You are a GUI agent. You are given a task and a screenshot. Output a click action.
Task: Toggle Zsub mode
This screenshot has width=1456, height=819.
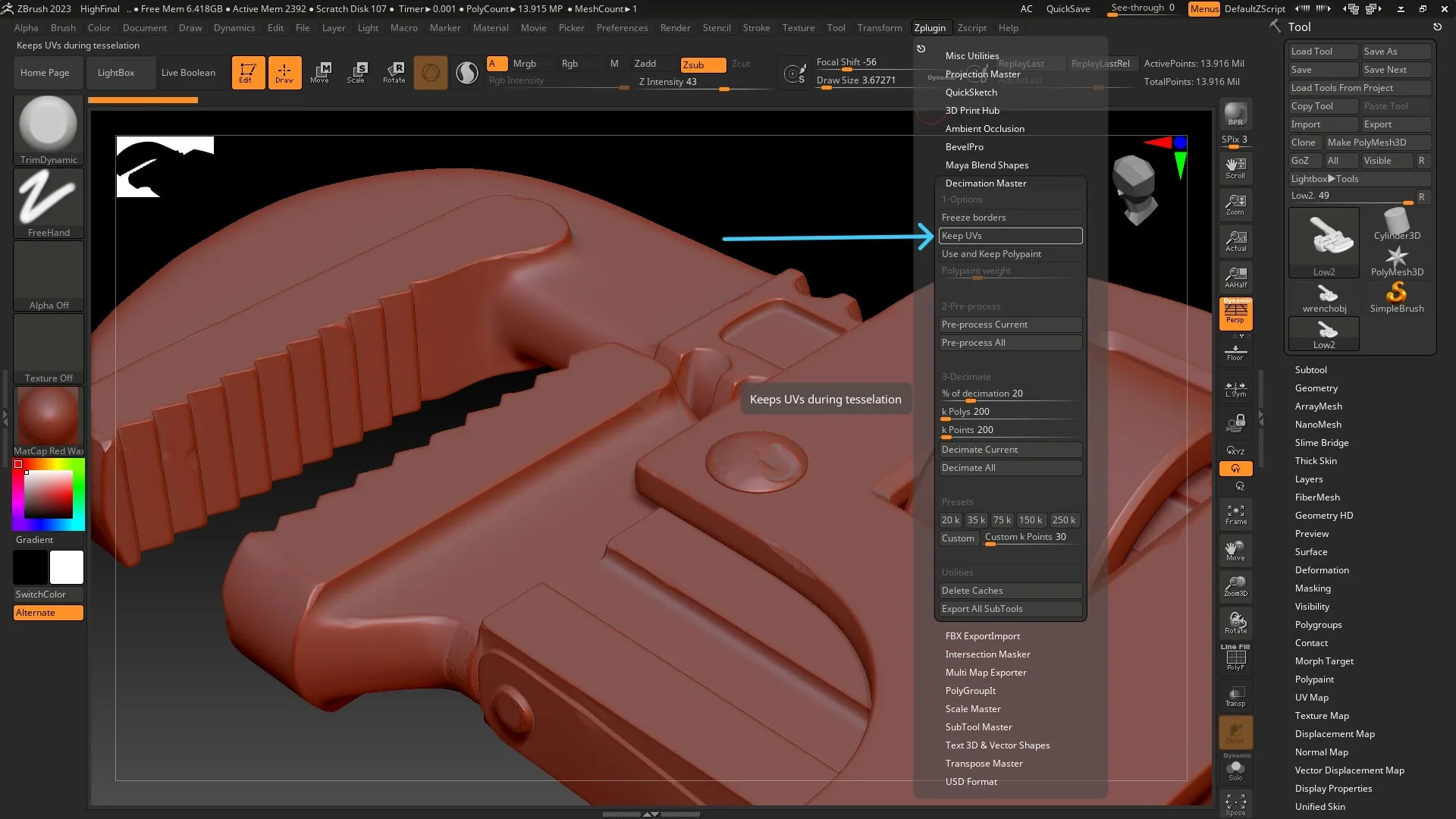coord(703,64)
